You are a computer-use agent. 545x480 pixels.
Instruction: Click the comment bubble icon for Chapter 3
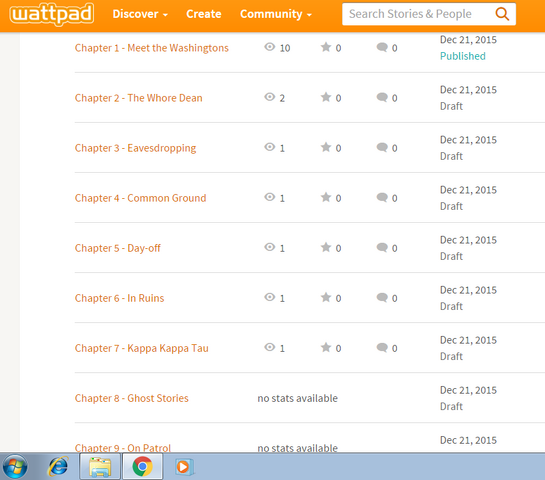coord(382,147)
